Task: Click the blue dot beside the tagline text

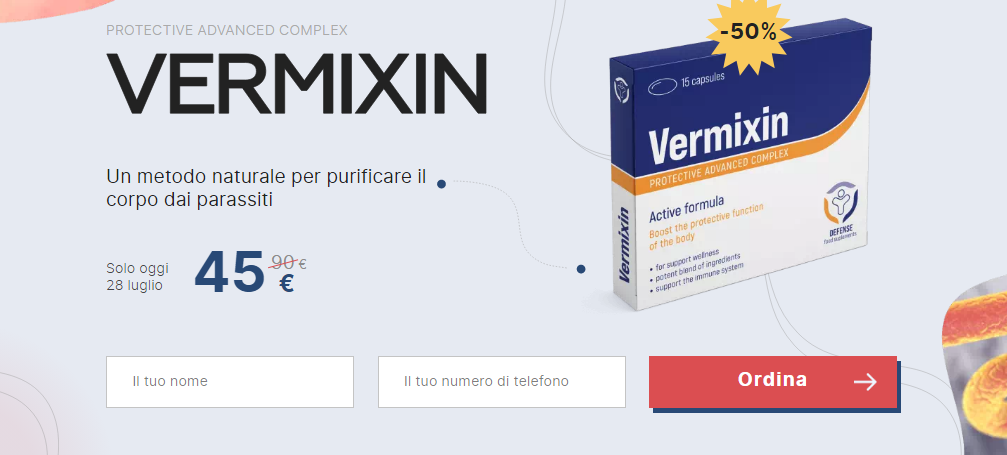Action: [441, 184]
